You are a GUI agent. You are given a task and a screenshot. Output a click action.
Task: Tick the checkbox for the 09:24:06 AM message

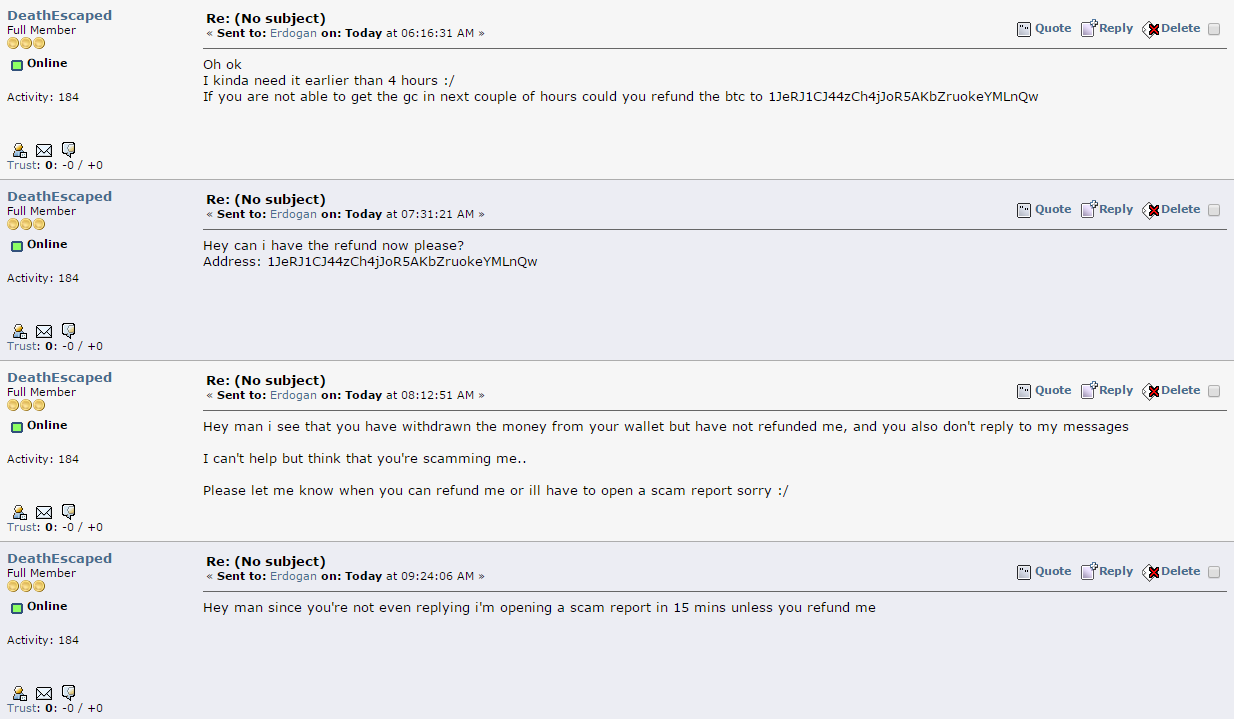(x=1214, y=573)
